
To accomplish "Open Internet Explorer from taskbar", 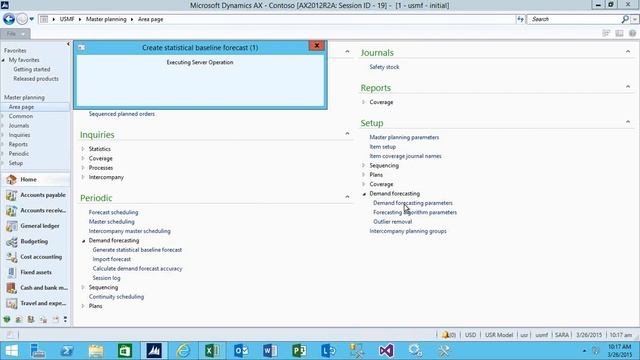I will tap(183, 351).
